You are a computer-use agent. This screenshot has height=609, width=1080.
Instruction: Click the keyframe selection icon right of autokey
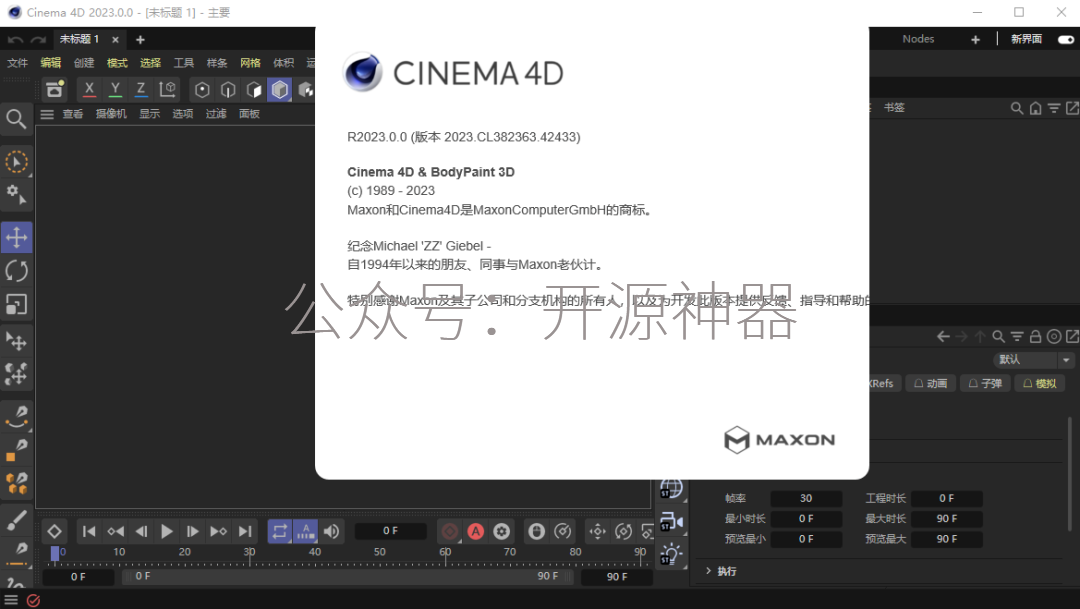tap(501, 531)
